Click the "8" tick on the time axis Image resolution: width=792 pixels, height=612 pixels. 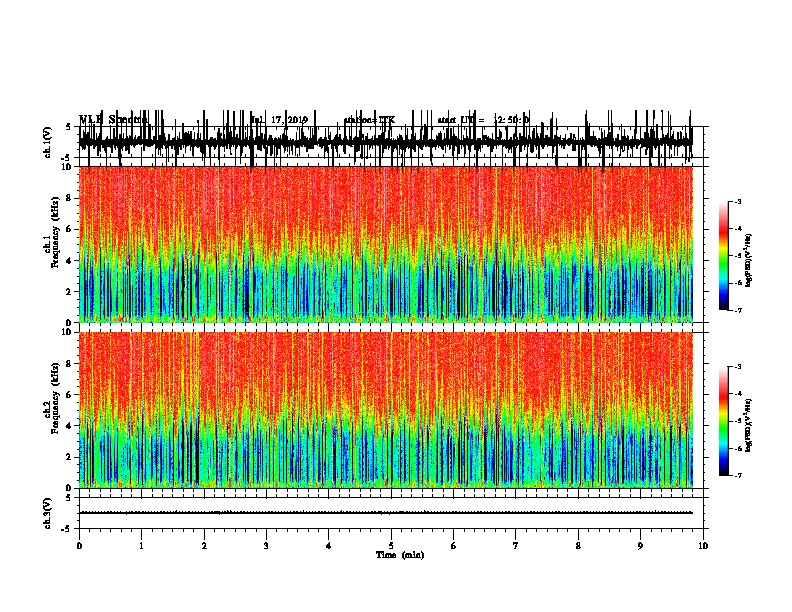click(x=578, y=546)
